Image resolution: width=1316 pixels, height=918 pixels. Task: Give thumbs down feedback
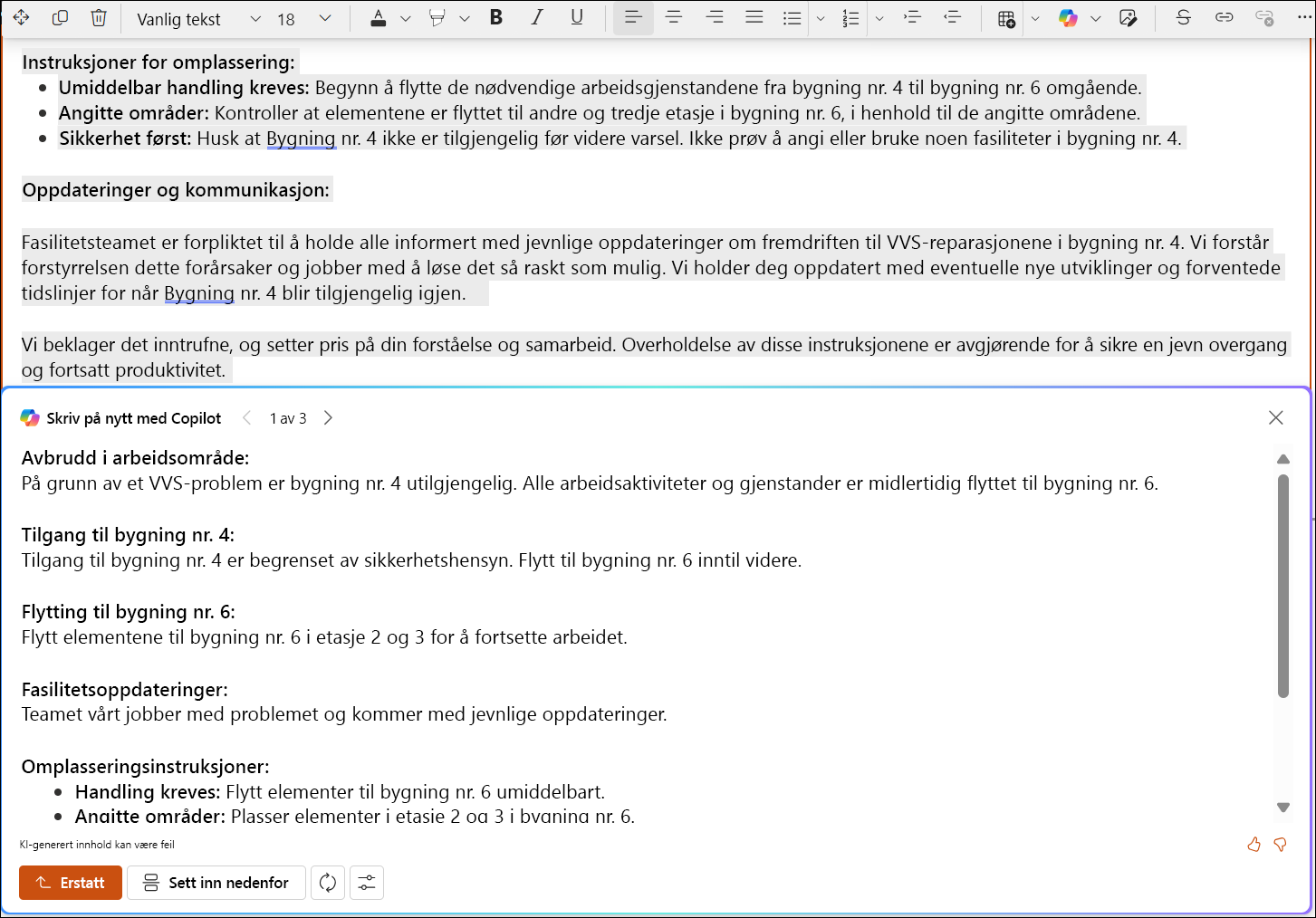click(x=1280, y=845)
